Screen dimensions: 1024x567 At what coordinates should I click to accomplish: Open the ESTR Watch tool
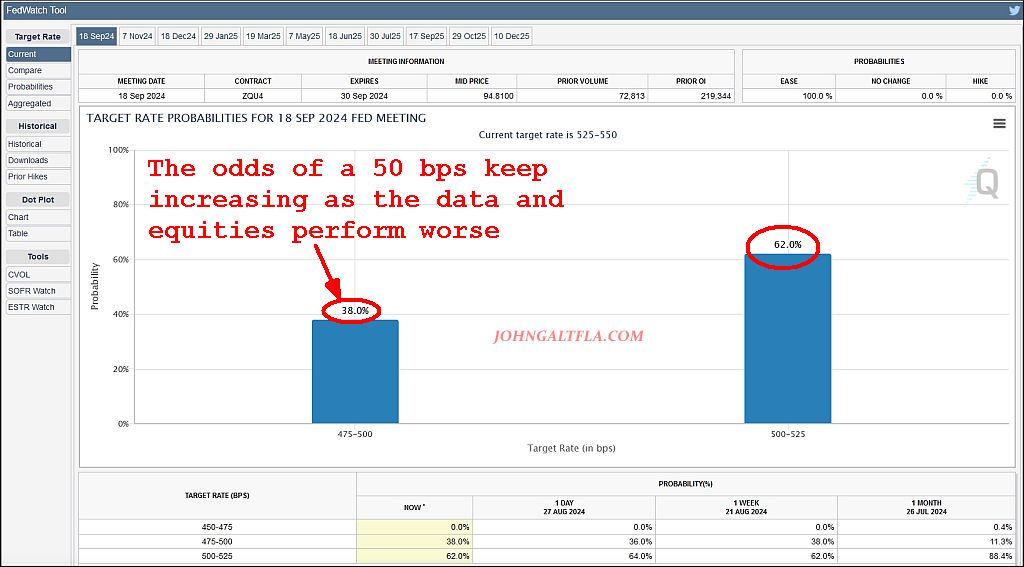(31, 307)
